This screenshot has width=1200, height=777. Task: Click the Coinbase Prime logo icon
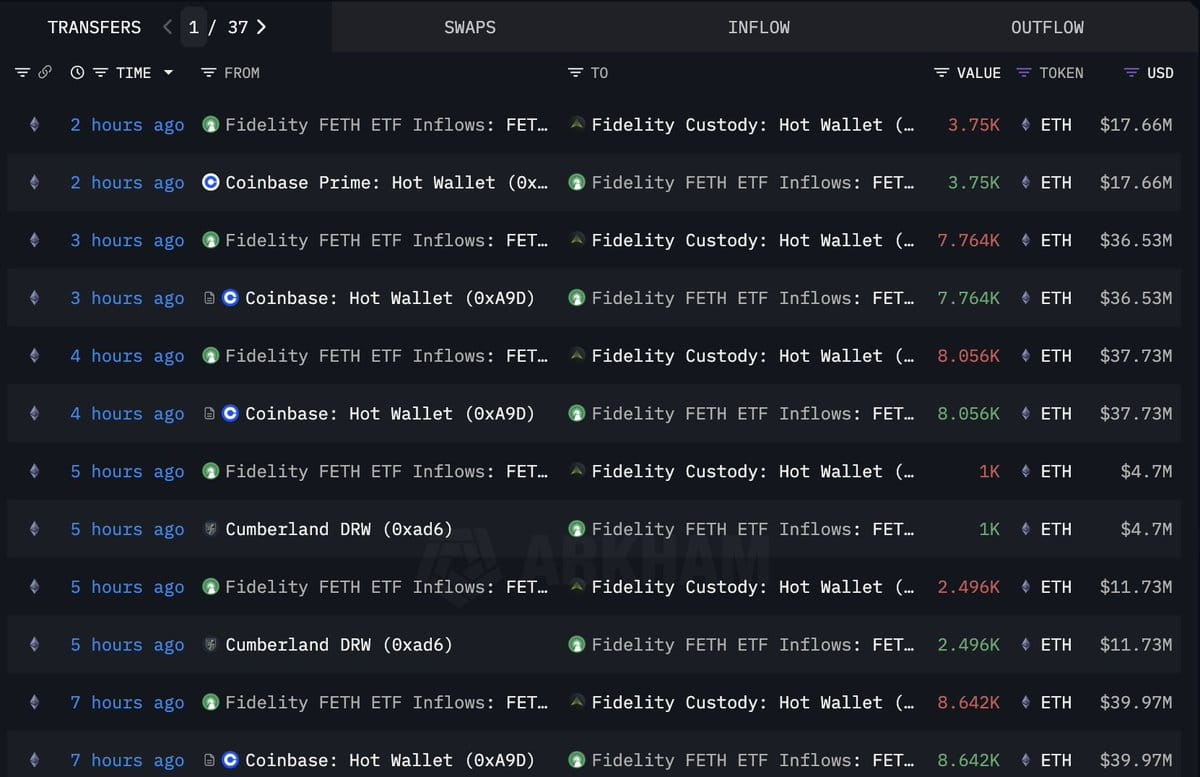click(x=210, y=183)
